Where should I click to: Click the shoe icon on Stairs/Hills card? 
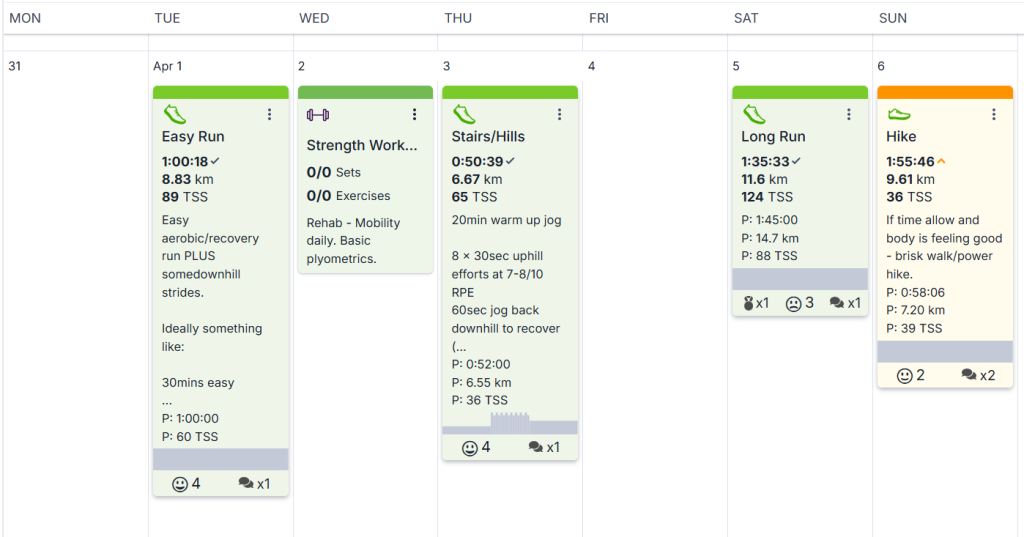[x=463, y=115]
